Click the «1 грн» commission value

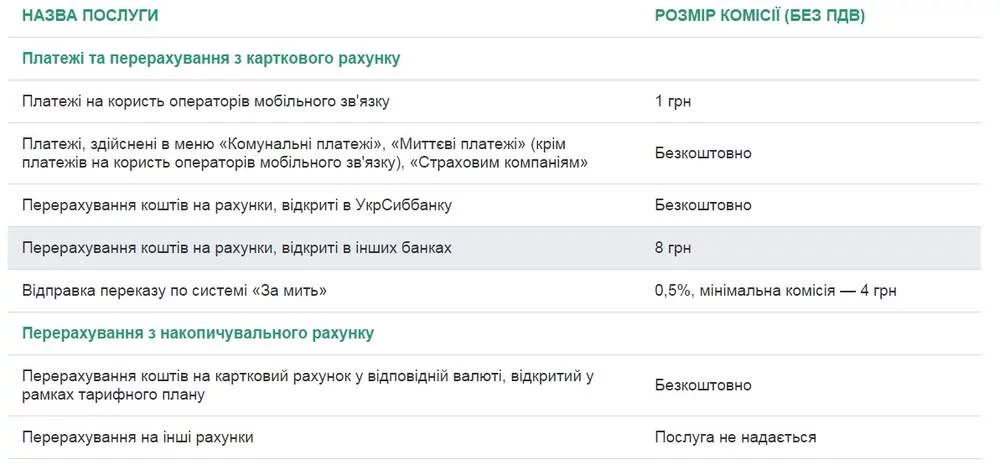(673, 101)
